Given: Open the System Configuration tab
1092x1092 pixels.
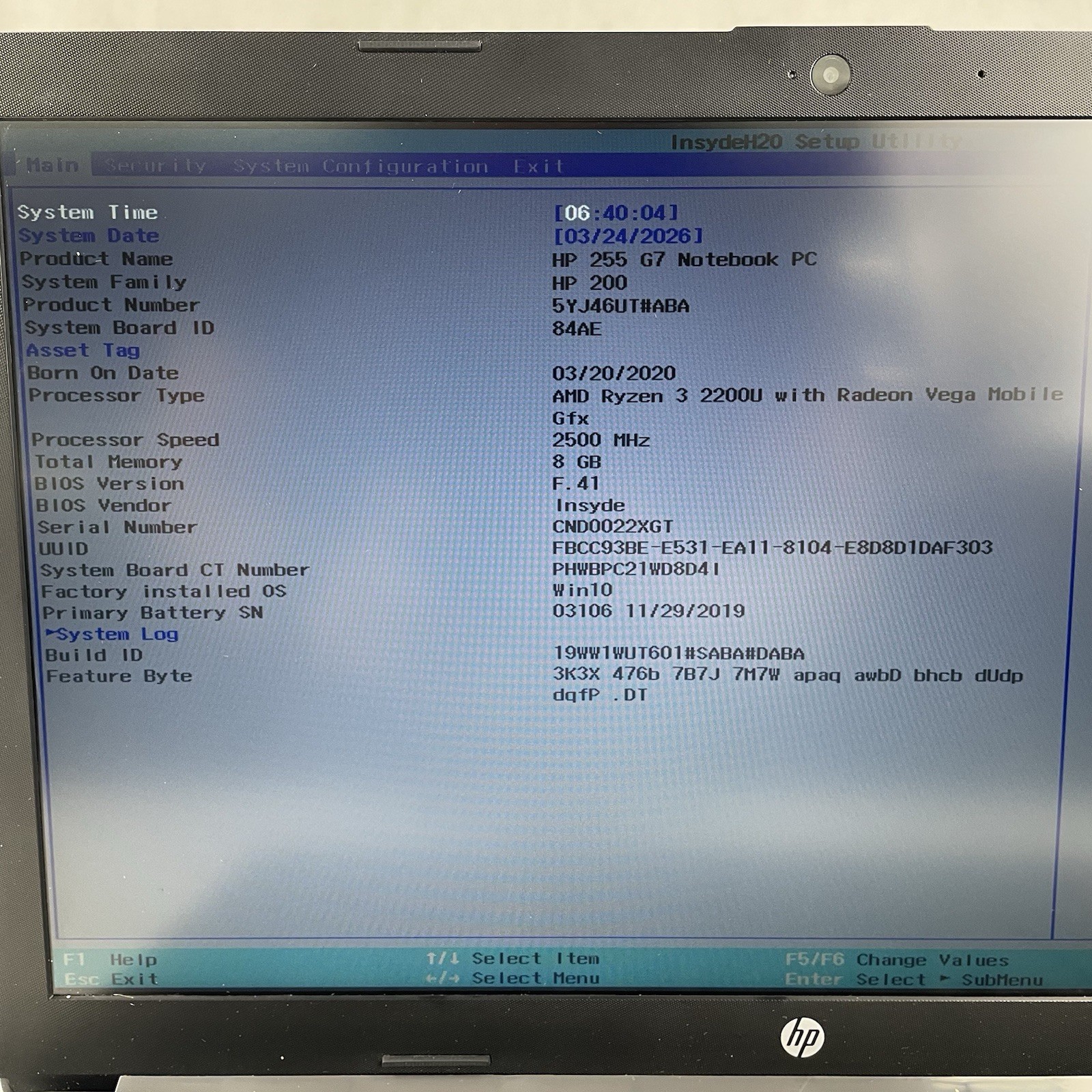Looking at the screenshot, I should pyautogui.click(x=360, y=167).
